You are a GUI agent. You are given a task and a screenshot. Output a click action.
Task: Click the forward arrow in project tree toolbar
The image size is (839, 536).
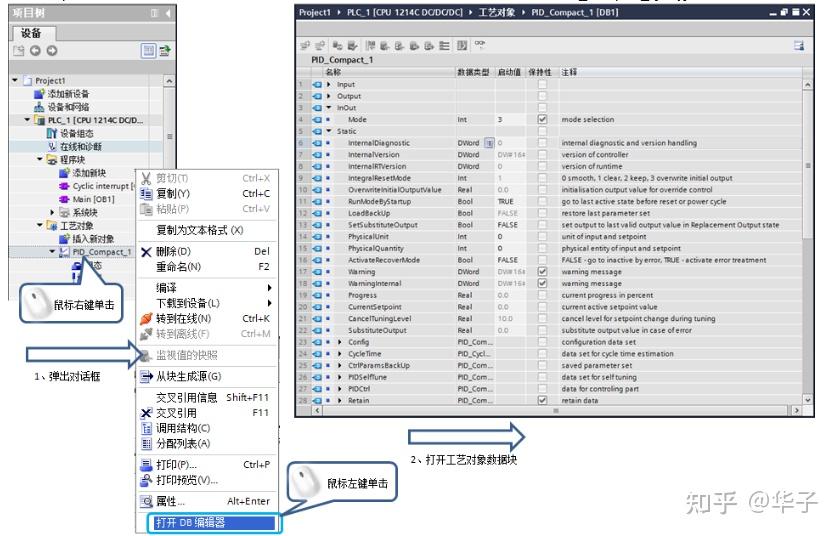click(52, 51)
